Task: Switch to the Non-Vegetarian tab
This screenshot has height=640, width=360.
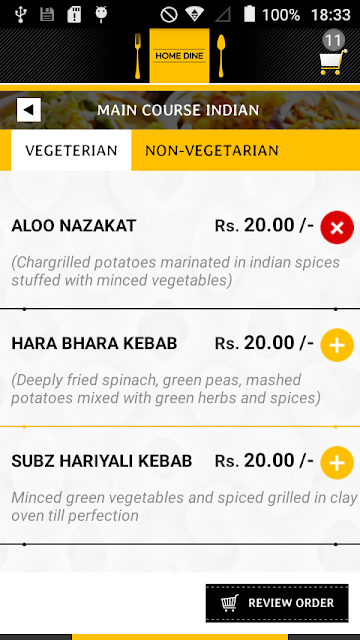Action: point(212,151)
